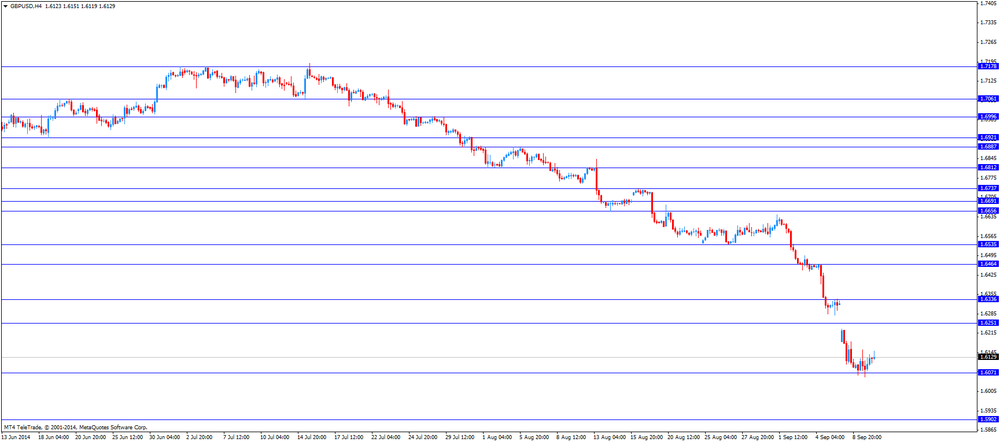Select the 1.7061 horizontal level price tag
Screen dimensions: 1000x442
(987, 99)
